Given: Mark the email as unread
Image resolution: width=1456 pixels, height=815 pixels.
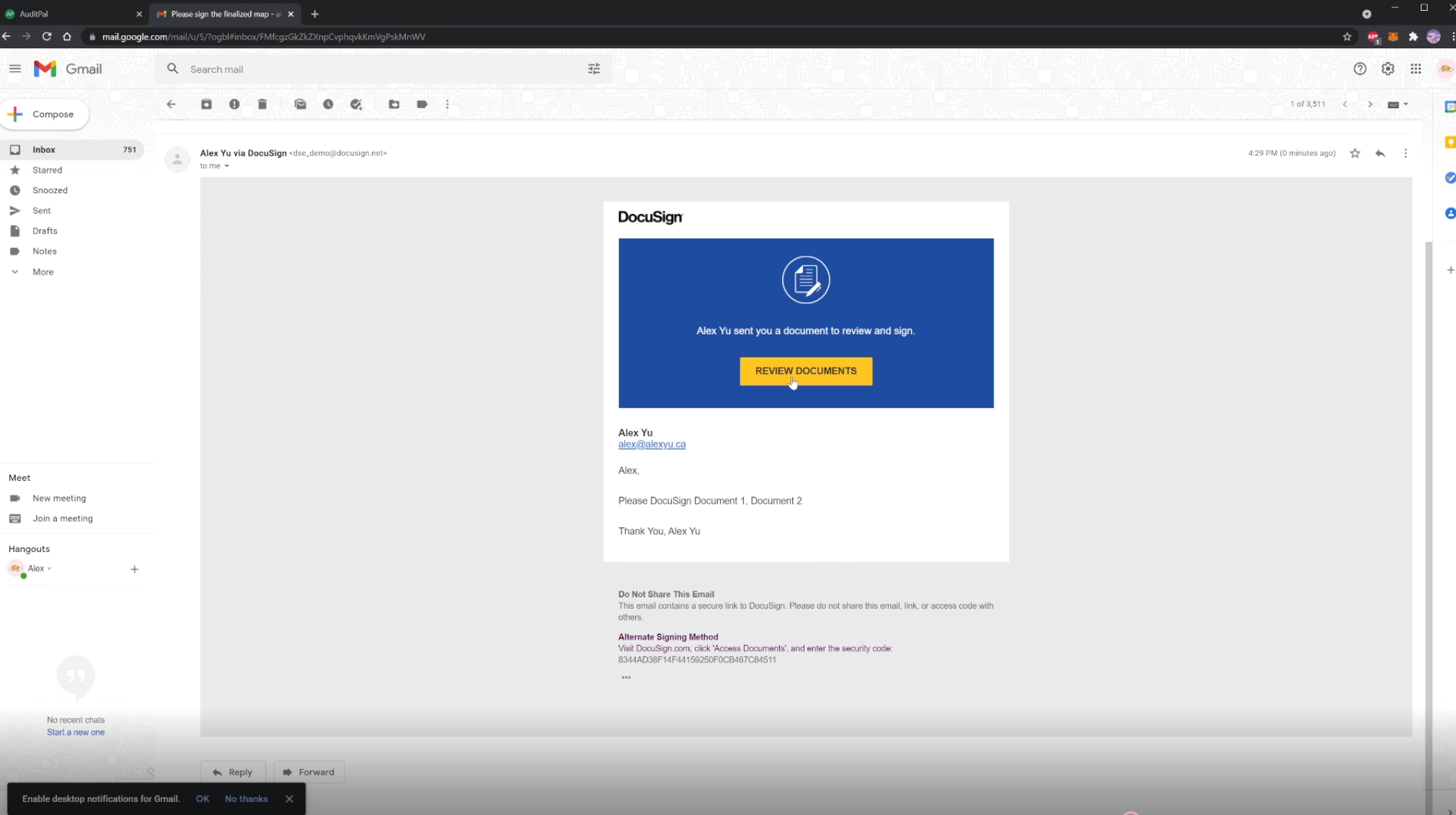Looking at the screenshot, I should coord(301,104).
